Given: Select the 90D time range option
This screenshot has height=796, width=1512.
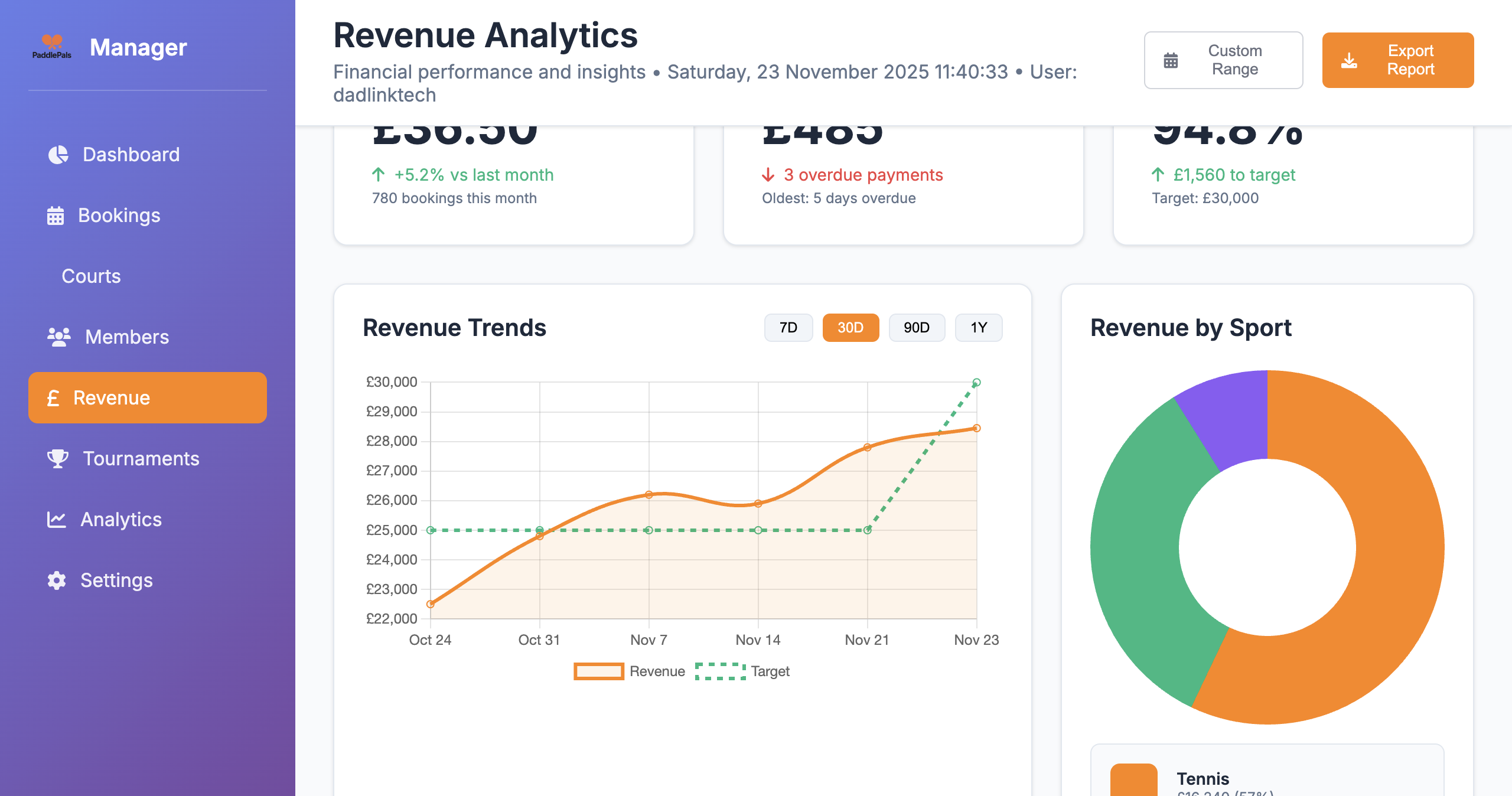Looking at the screenshot, I should tap(916, 327).
